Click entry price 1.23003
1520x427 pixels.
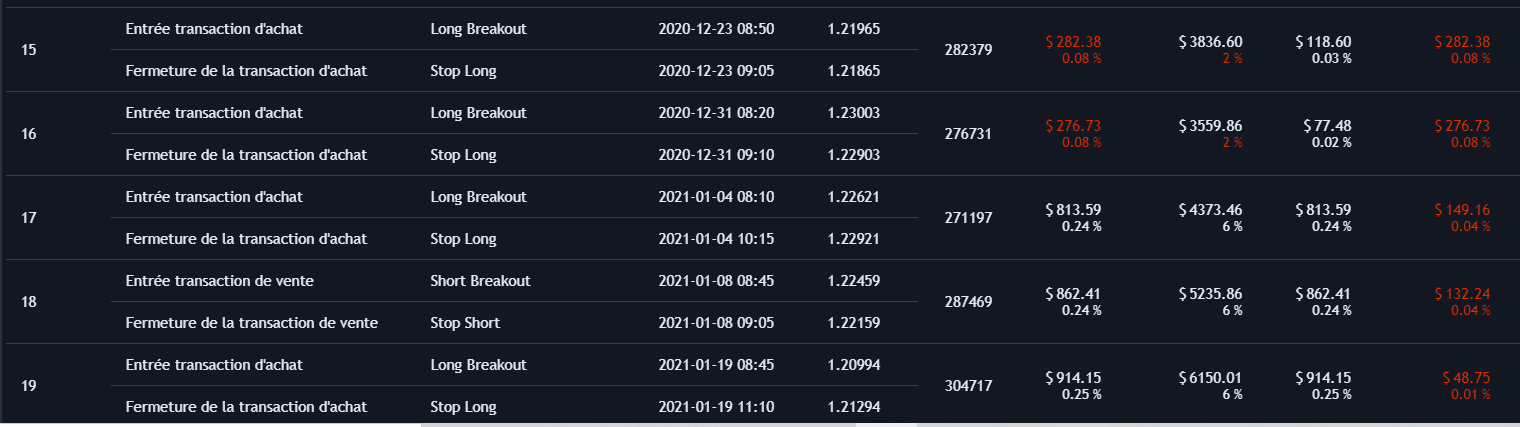(854, 113)
